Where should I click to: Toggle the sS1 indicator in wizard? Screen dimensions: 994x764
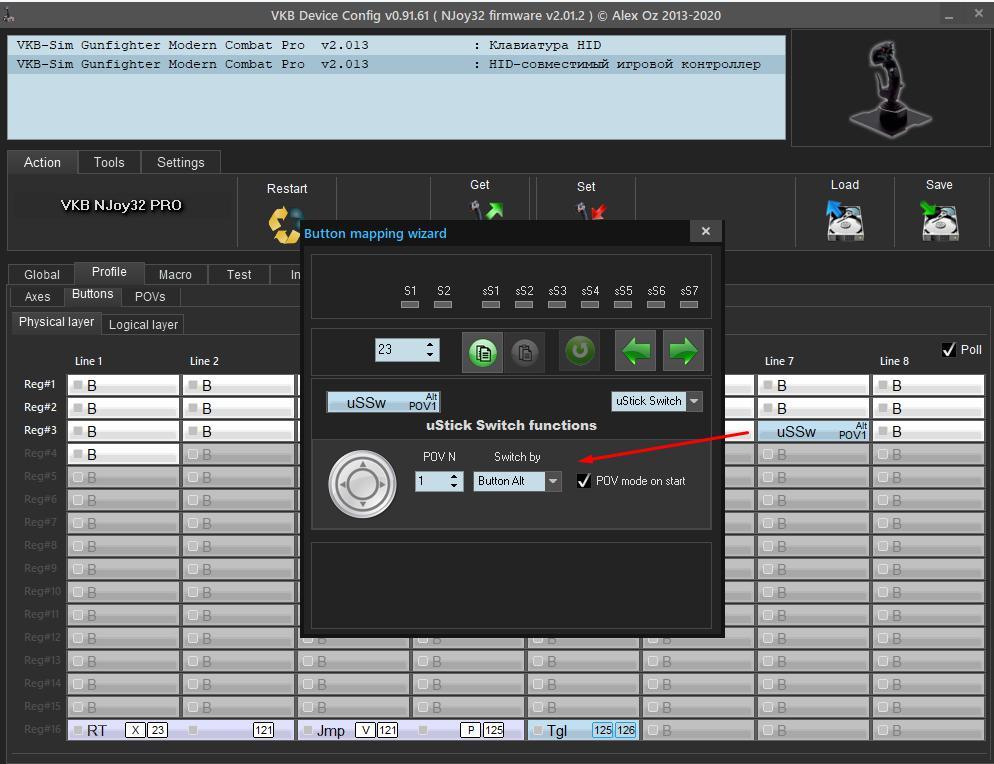click(491, 304)
